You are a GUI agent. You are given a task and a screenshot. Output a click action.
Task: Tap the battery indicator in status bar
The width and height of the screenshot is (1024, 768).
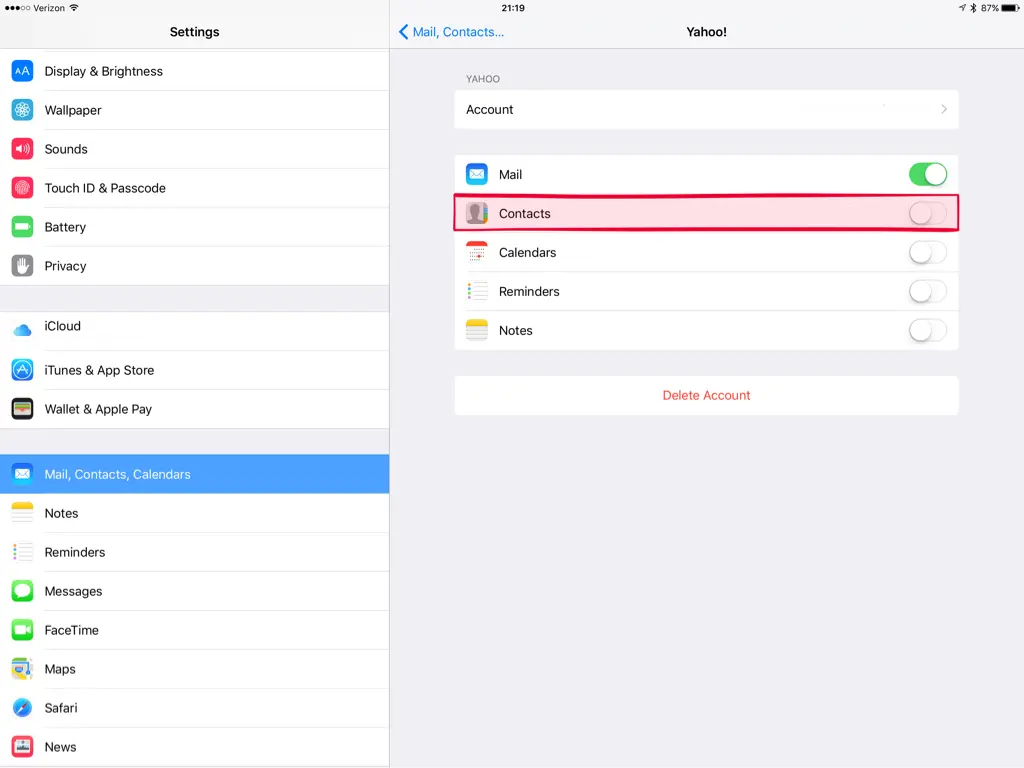tap(1008, 8)
